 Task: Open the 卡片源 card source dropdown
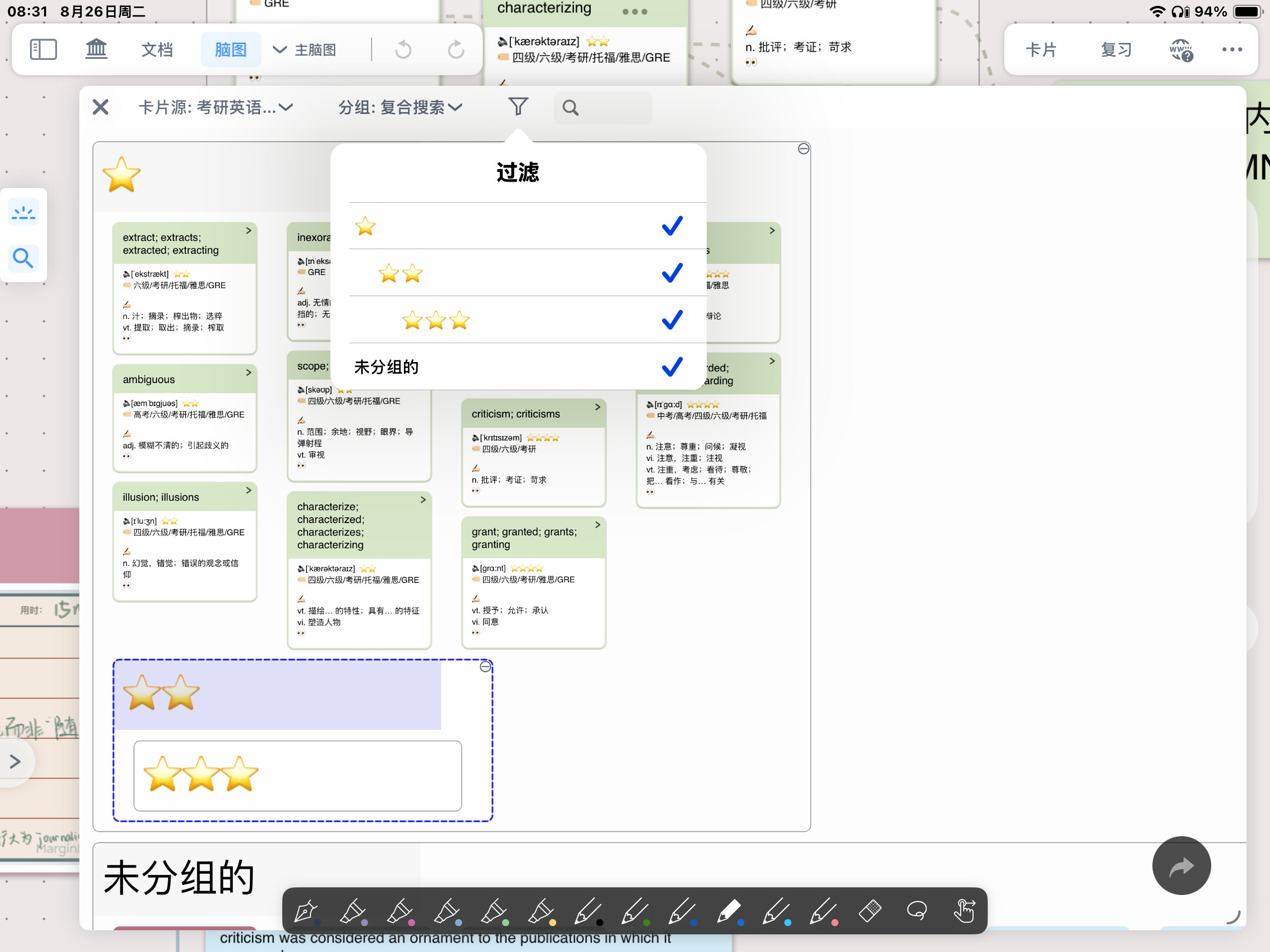(215, 107)
